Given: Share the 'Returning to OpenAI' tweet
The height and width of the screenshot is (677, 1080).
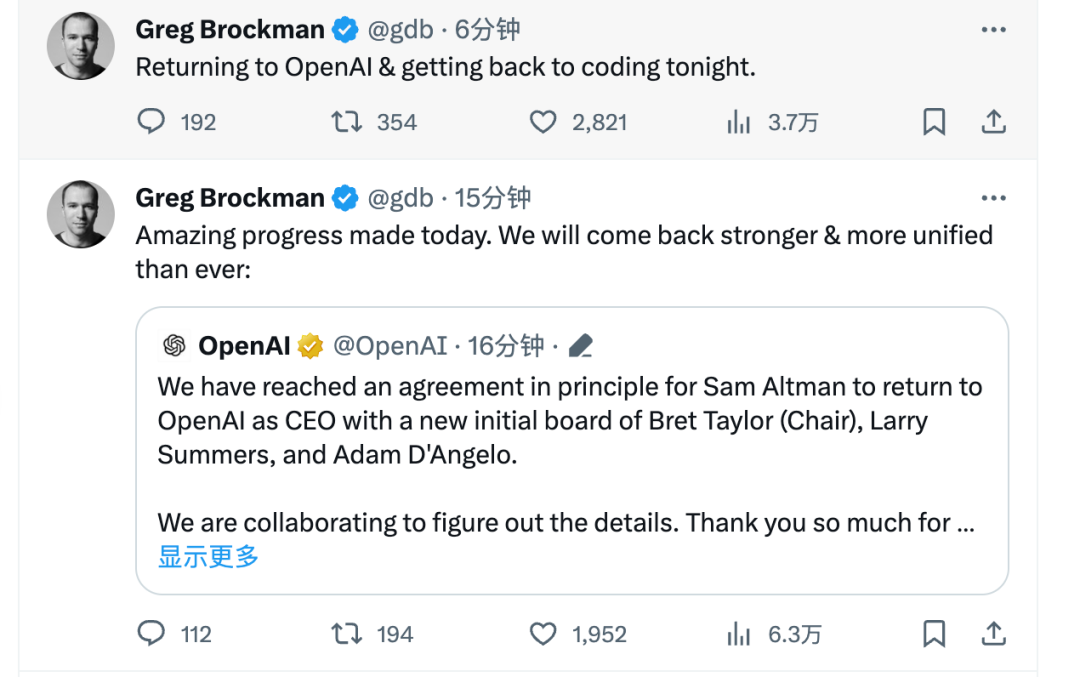Looking at the screenshot, I should click(x=993, y=122).
